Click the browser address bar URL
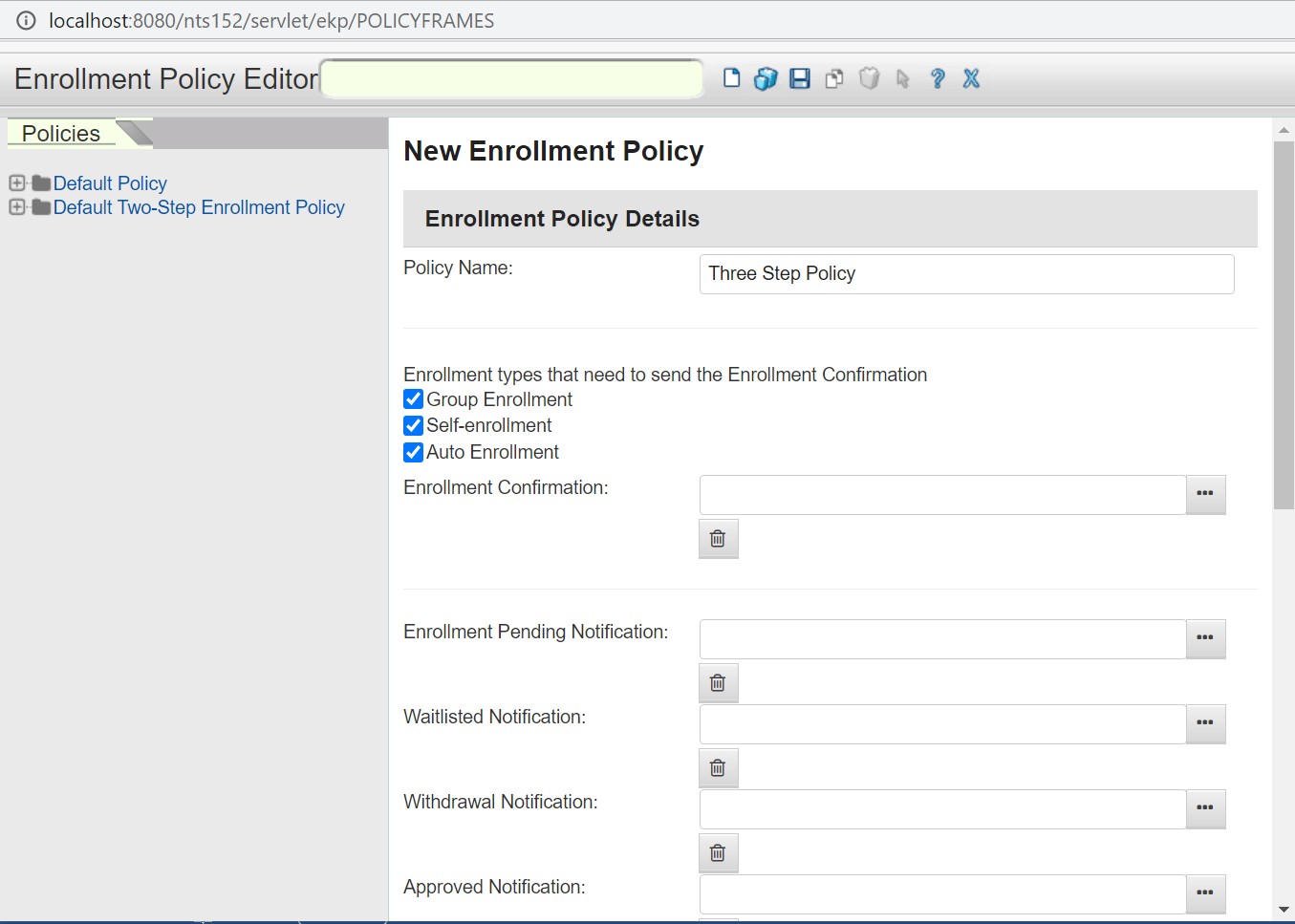 pyautogui.click(x=271, y=21)
